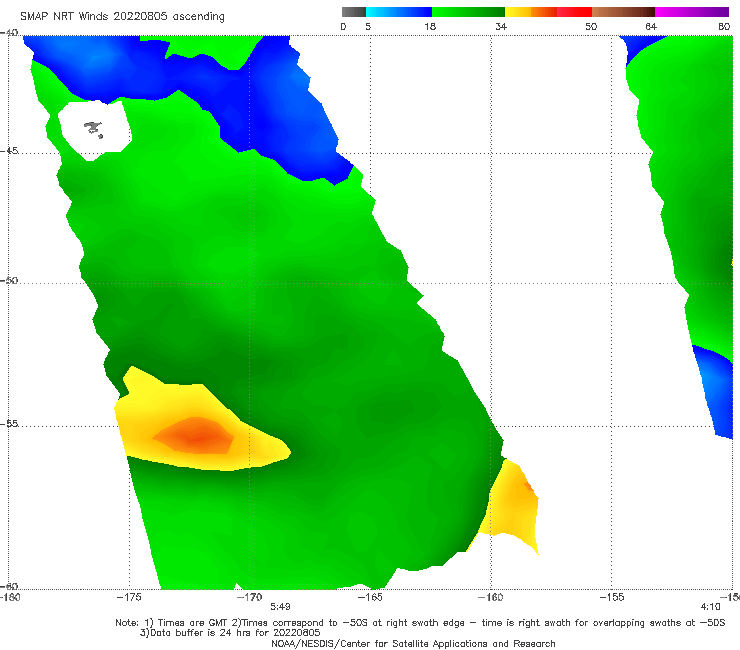Image resolution: width=740 pixels, height=650 pixels.
Task: Click the longitude label '-155'
Action: pos(612,597)
